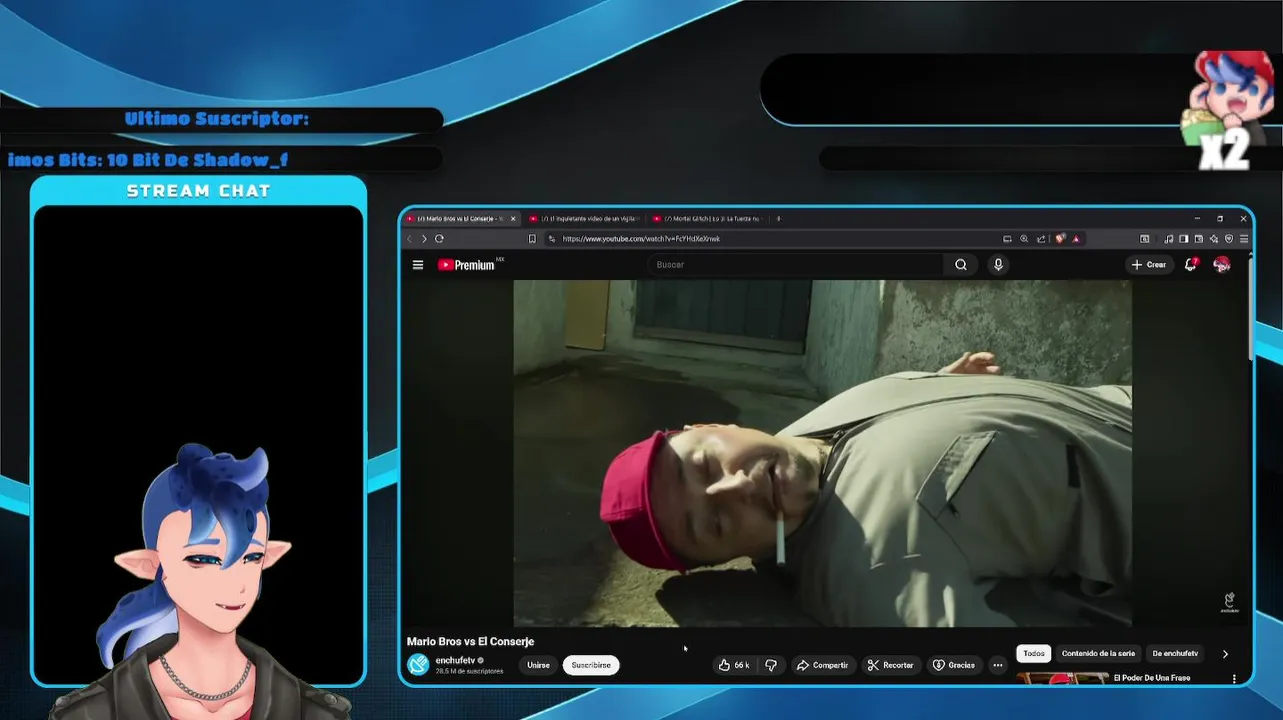Open the YouTube account avatar menu
The width and height of the screenshot is (1283, 720).
pos(1221,265)
